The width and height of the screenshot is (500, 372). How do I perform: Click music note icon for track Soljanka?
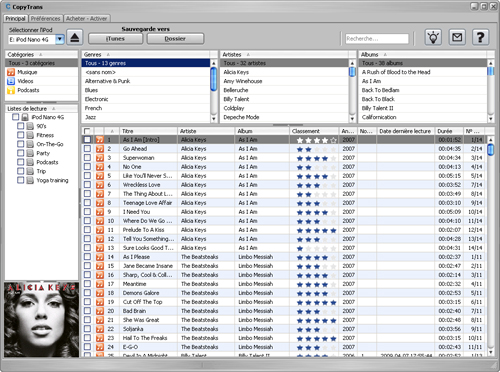pyautogui.click(x=100, y=329)
